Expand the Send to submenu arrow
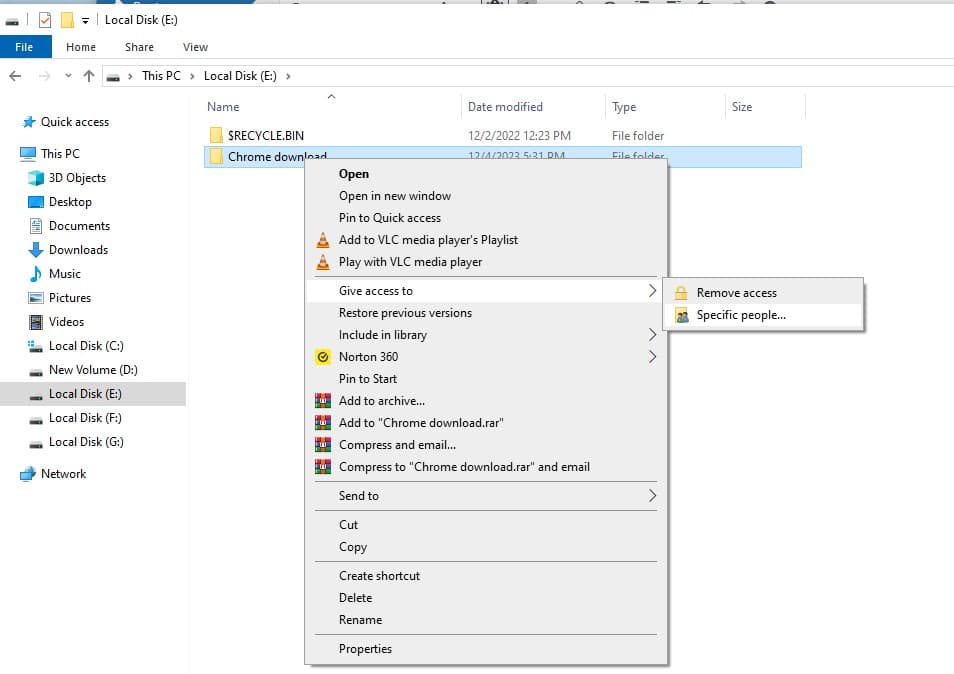954x674 pixels. (652, 496)
